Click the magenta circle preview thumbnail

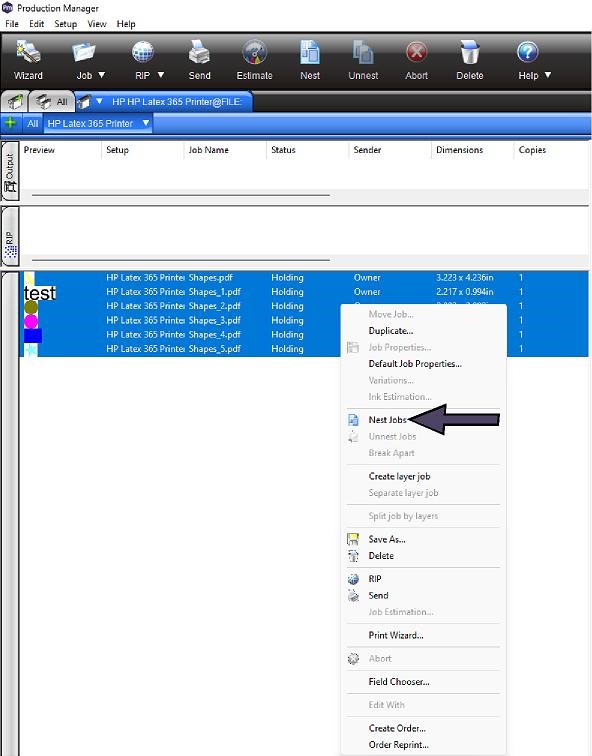click(x=31, y=321)
